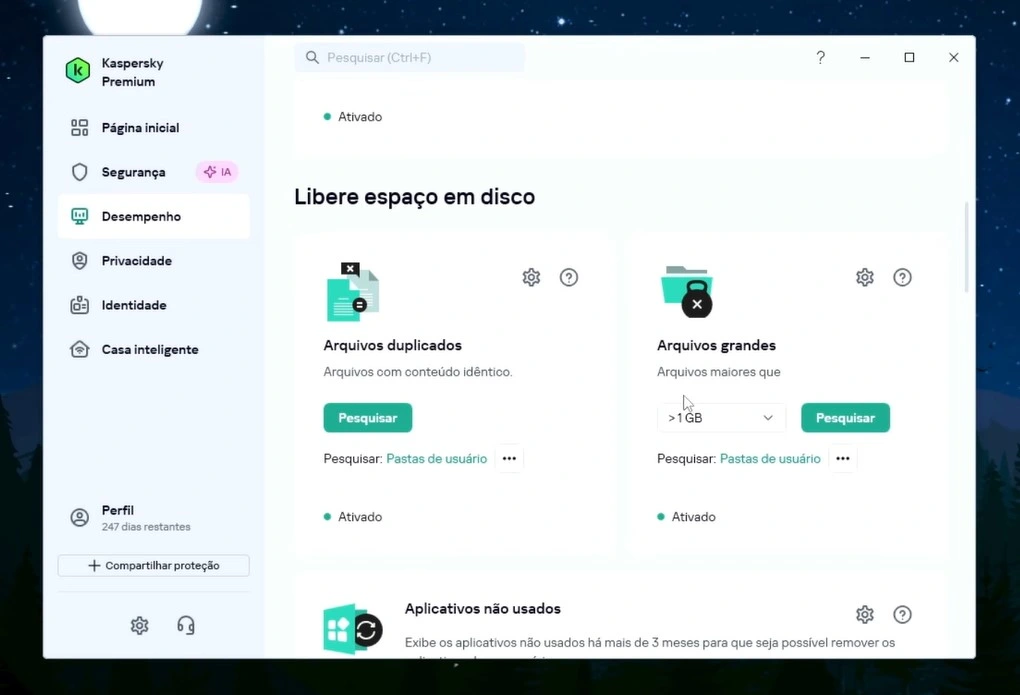Screen dimensions: 1020x695
Task: Open Arquivos duplicados settings gear
Action: pyautogui.click(x=531, y=277)
